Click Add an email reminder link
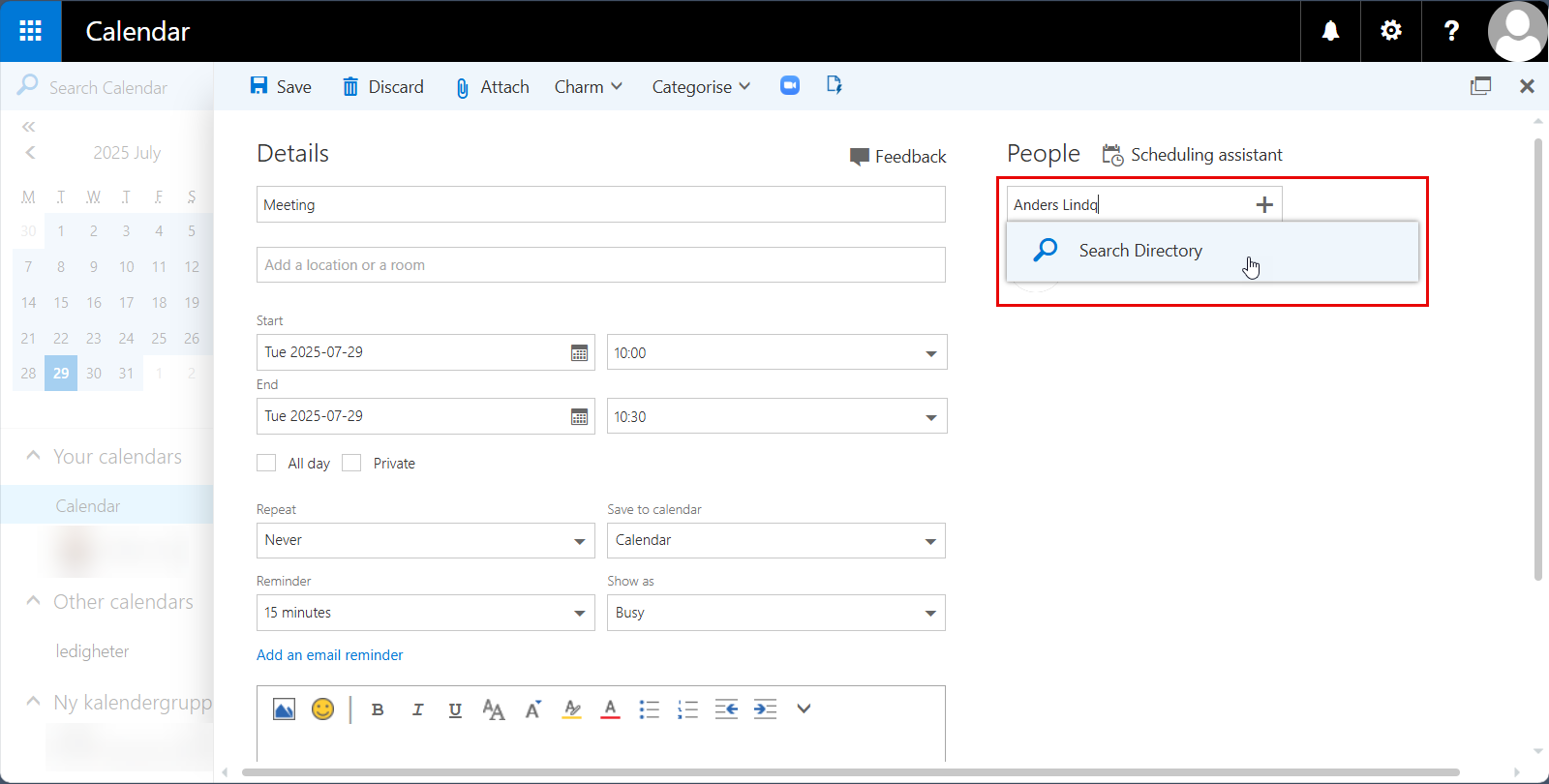 pos(329,655)
